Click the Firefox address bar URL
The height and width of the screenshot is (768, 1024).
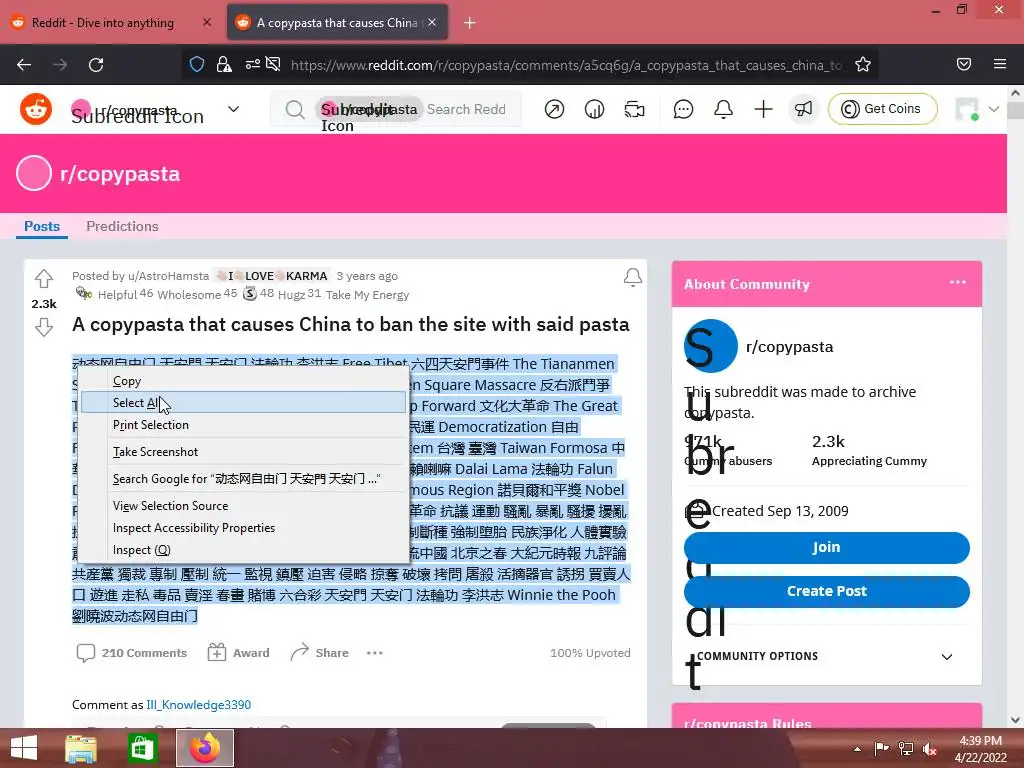566,65
